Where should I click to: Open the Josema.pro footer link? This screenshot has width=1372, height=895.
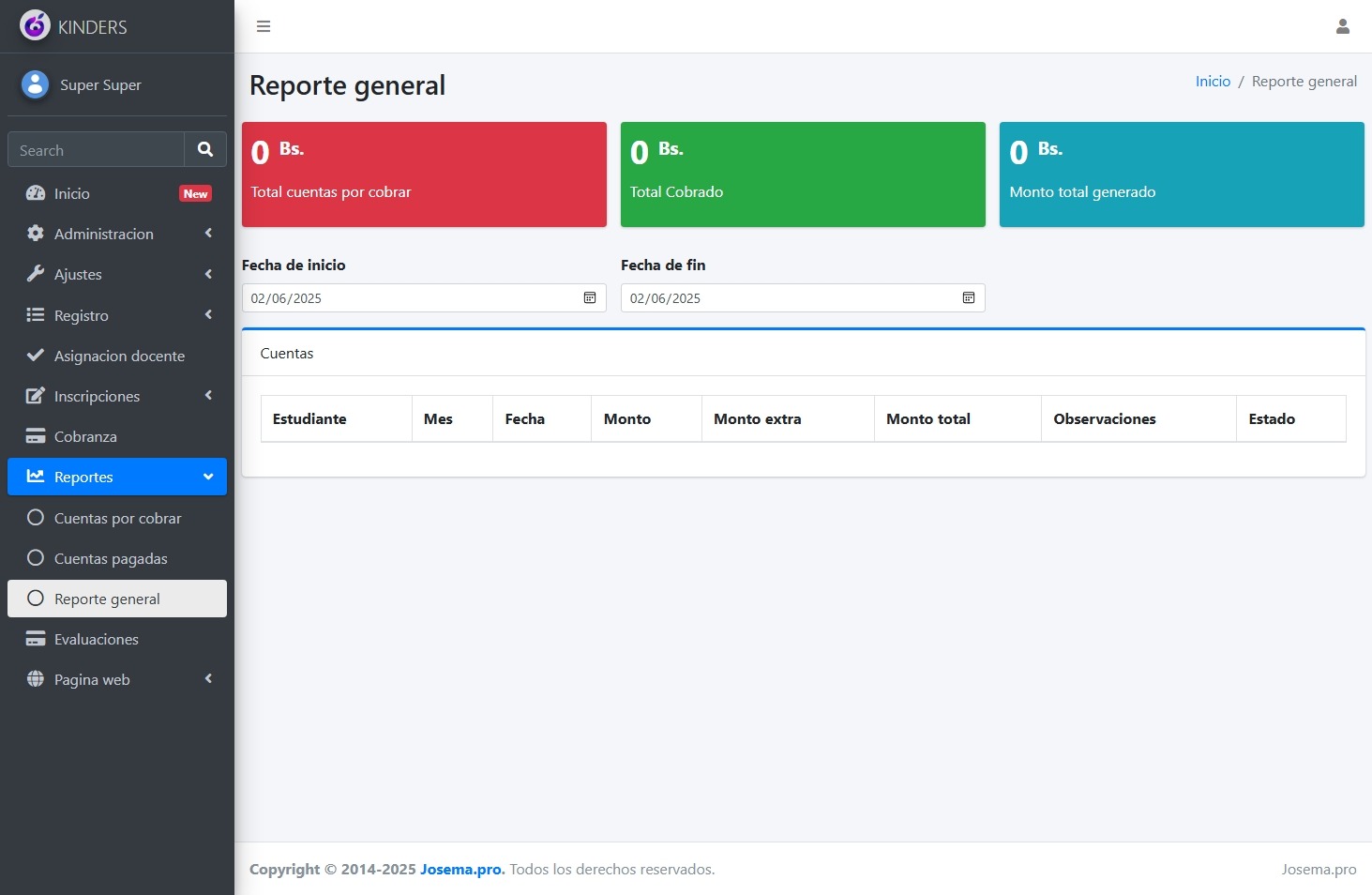[461, 869]
